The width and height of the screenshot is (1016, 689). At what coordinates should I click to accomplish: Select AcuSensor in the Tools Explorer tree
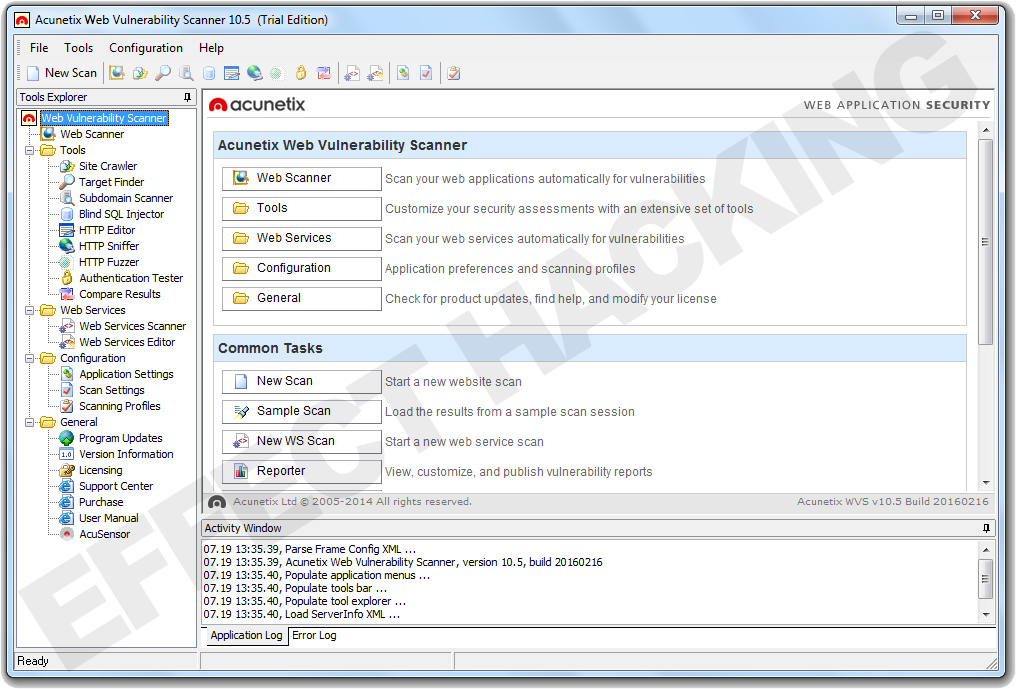coord(105,533)
